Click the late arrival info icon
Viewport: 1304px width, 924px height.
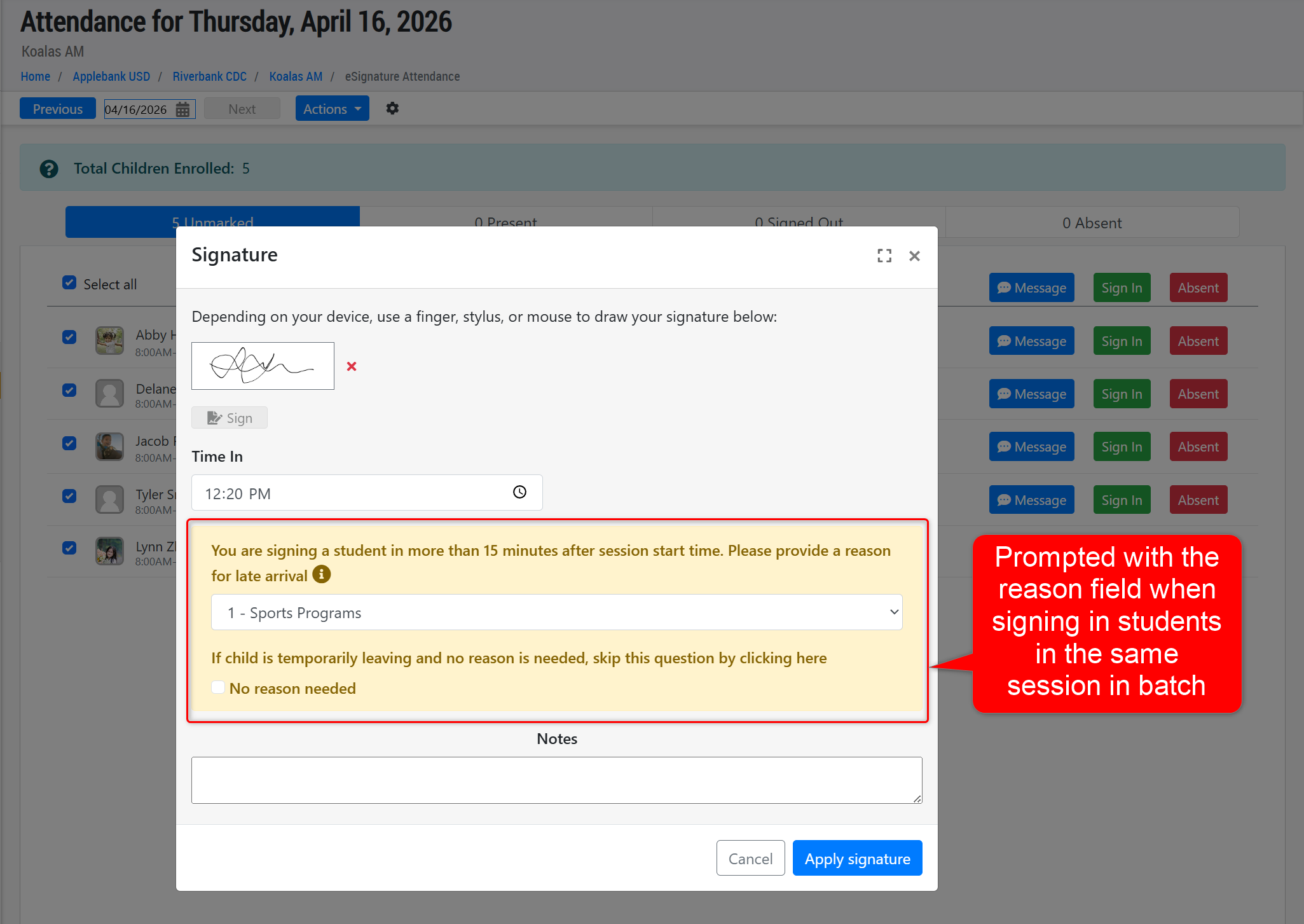tap(322, 574)
